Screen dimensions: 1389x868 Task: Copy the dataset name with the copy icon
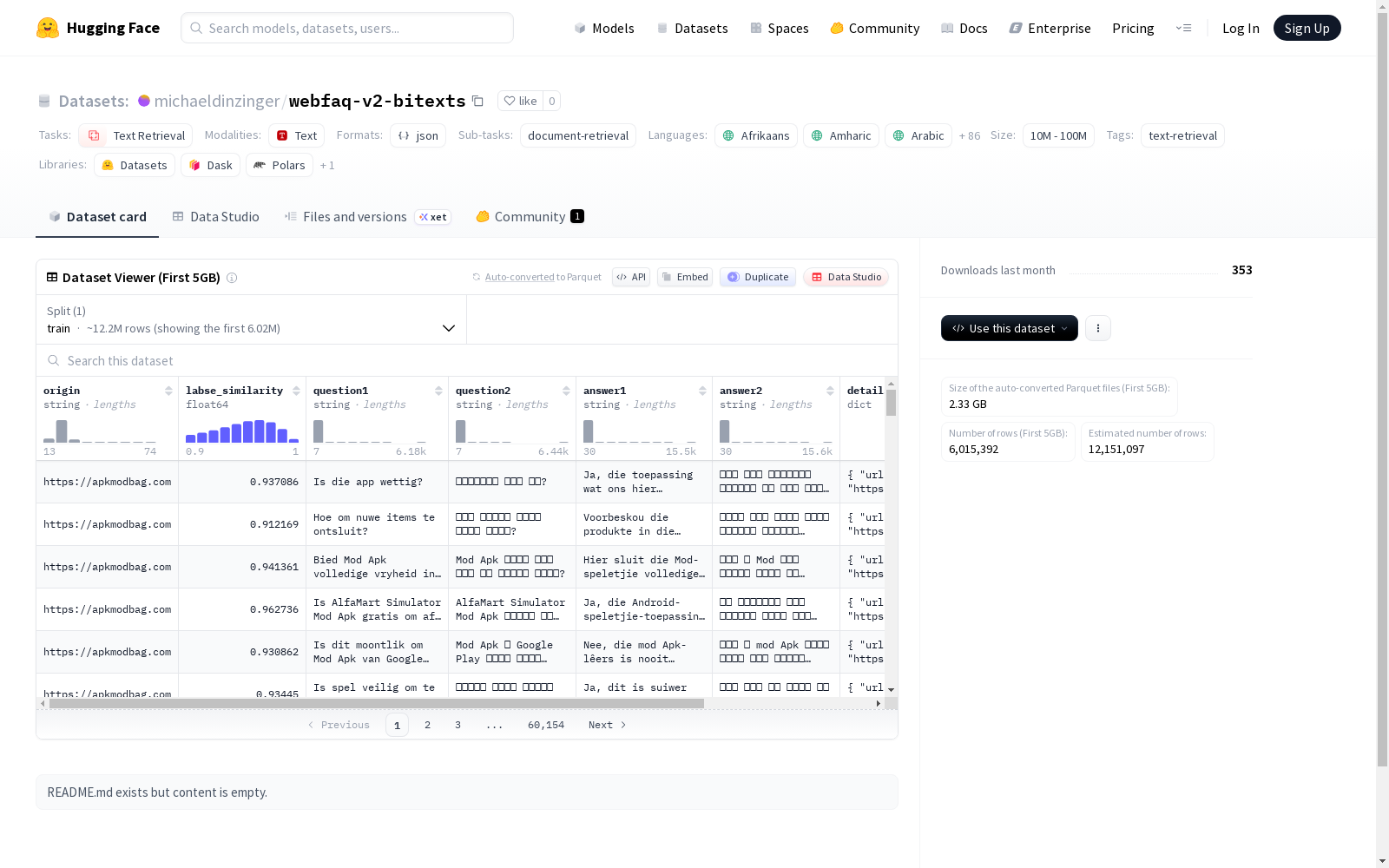tap(477, 101)
